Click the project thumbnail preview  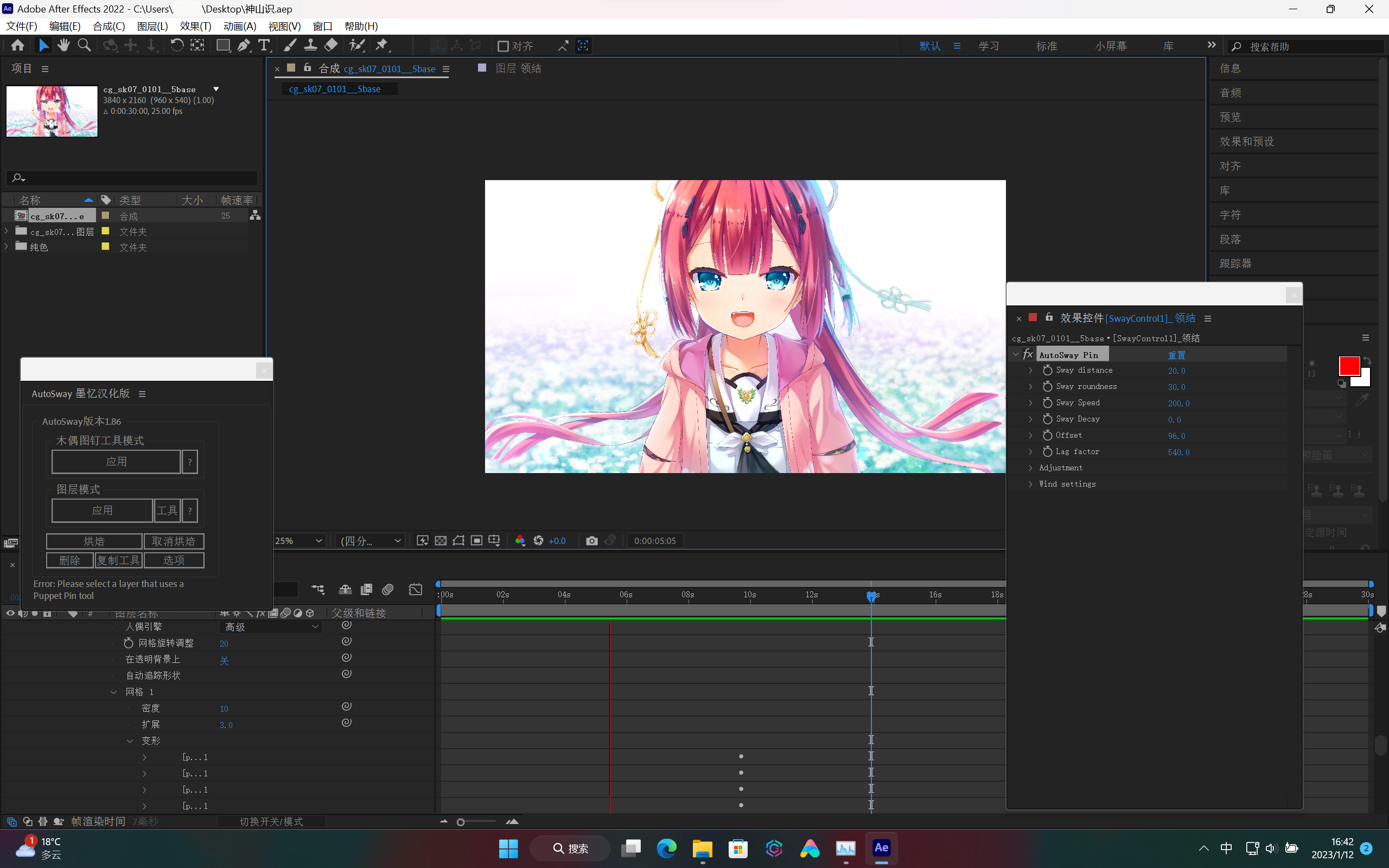tap(52, 111)
